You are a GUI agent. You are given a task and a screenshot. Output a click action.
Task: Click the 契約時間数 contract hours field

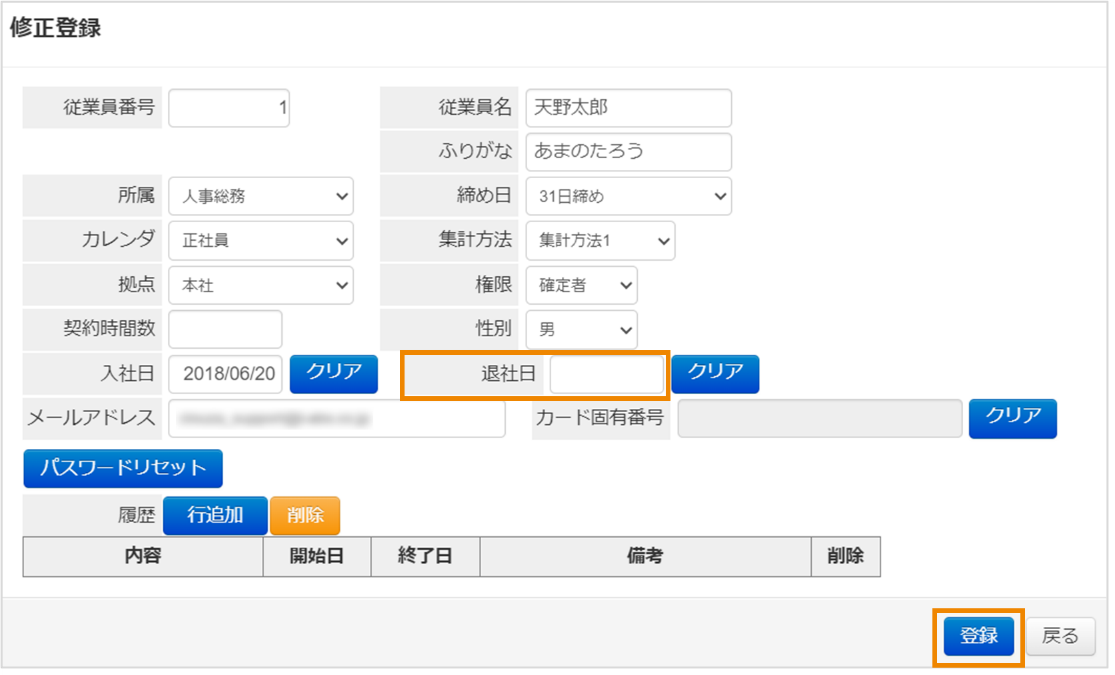[x=225, y=329]
